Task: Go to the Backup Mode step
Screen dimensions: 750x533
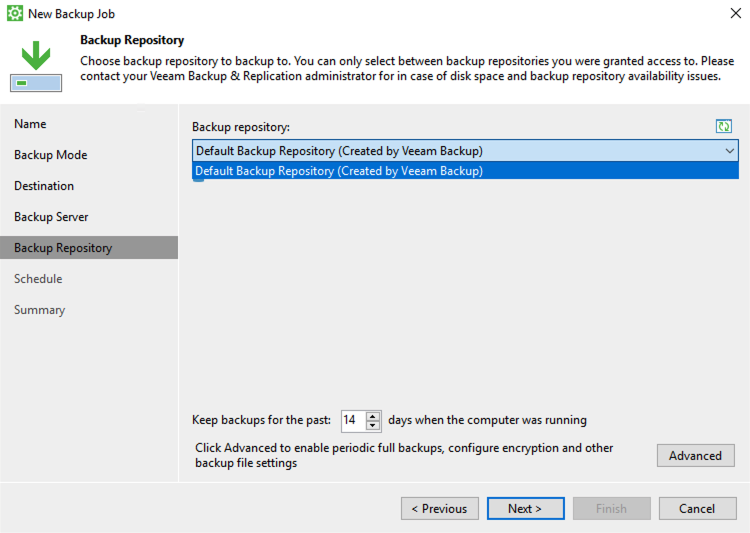Action: click(51, 155)
